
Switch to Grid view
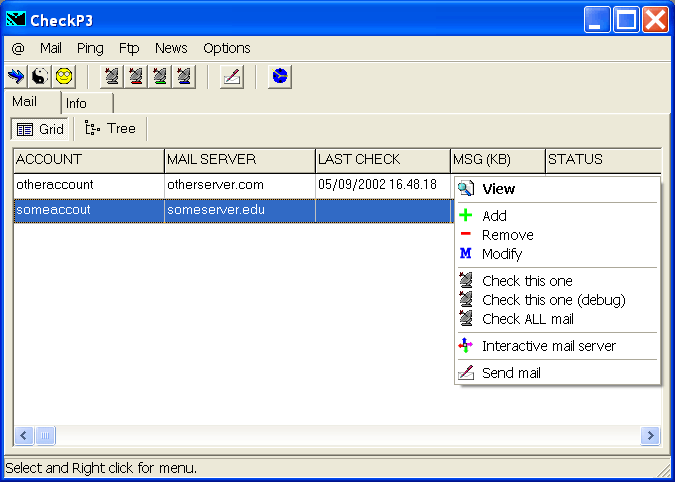click(x=40, y=129)
